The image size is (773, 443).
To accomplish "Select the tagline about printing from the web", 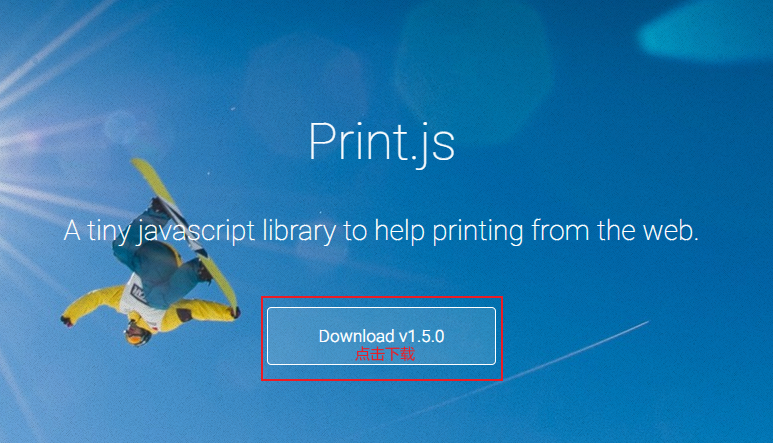I will [x=381, y=231].
